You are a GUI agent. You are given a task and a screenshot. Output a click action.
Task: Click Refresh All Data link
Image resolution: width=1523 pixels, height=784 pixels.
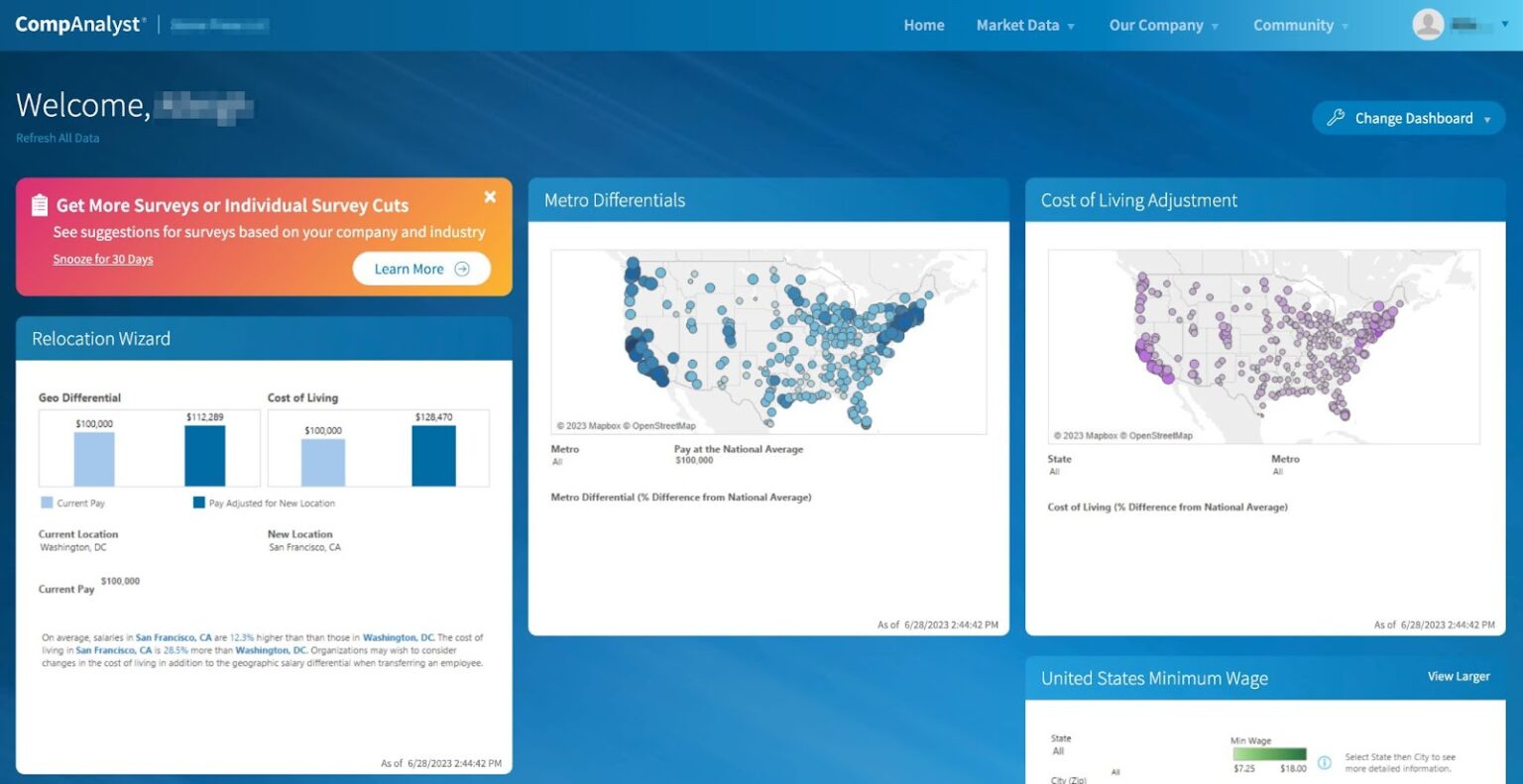pos(58,138)
